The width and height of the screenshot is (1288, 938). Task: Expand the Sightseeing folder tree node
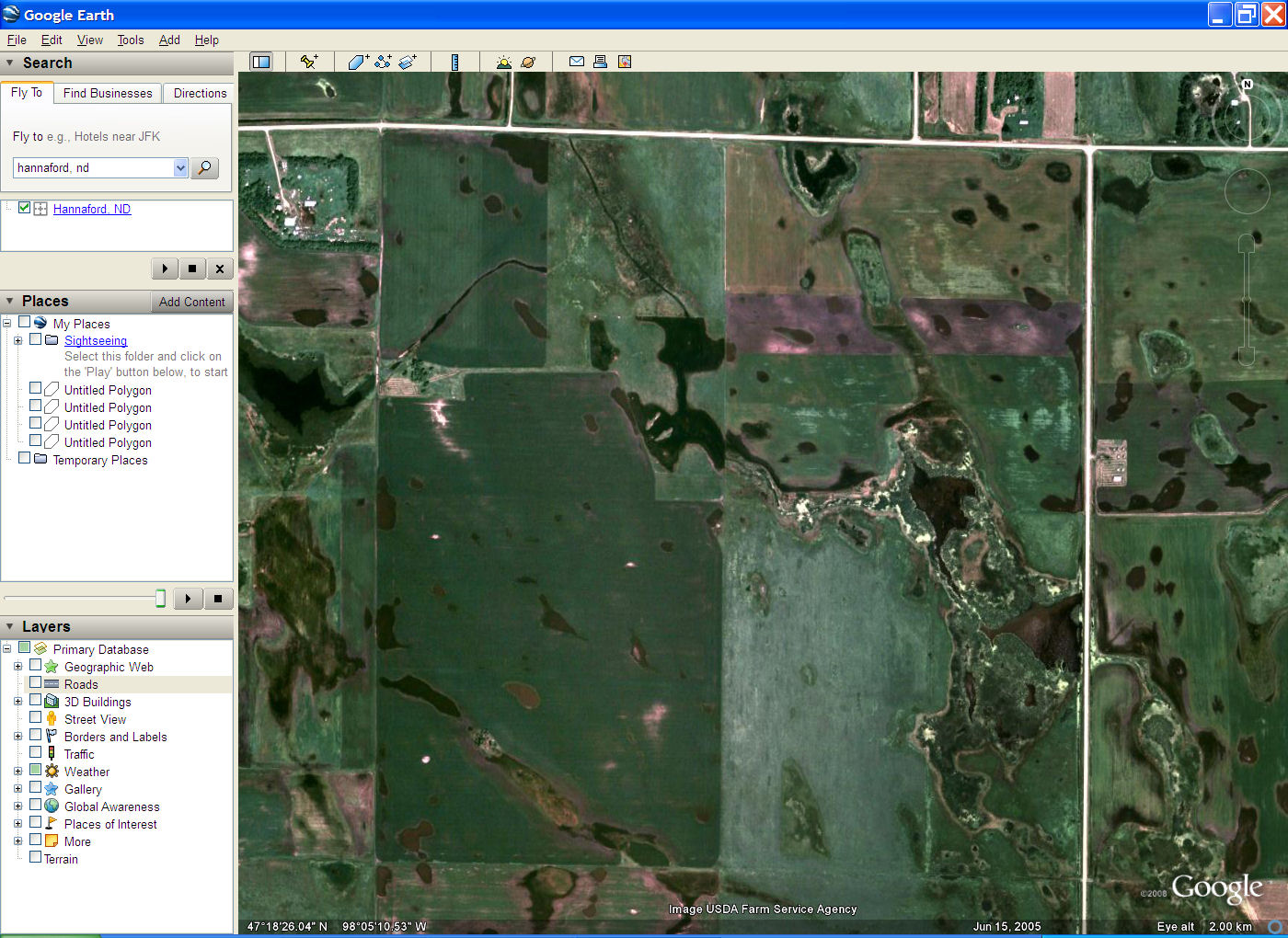pos(18,340)
